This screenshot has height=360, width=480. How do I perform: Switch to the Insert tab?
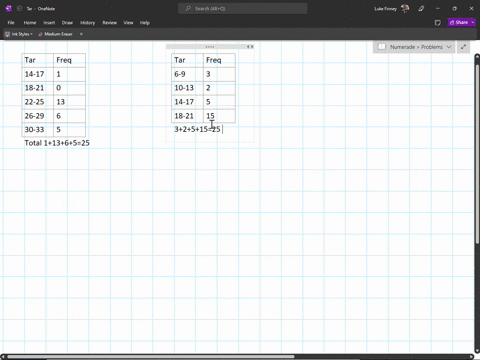[49, 23]
